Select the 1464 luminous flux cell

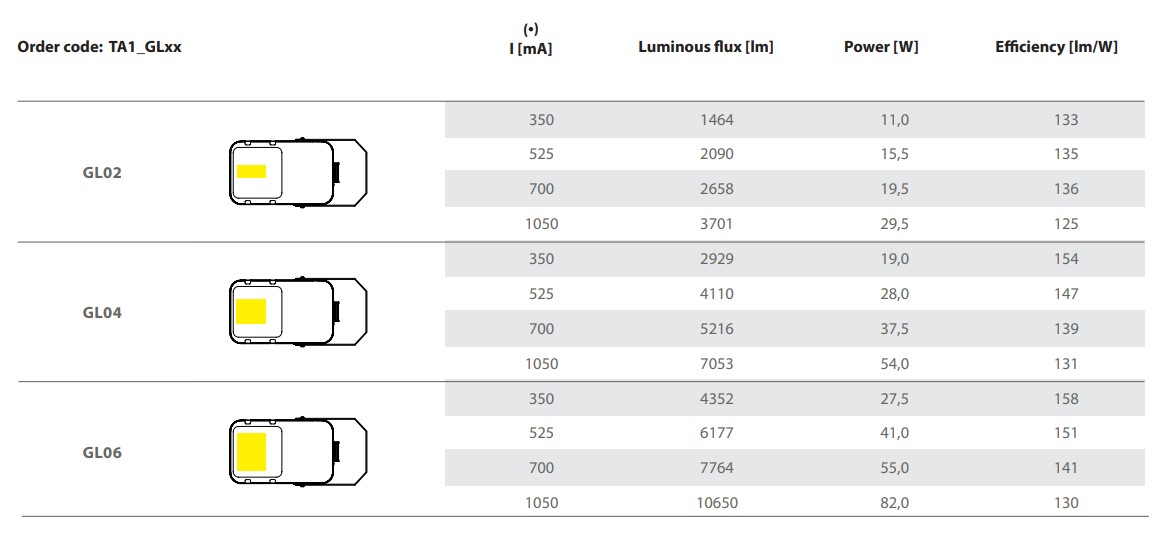coord(717,120)
